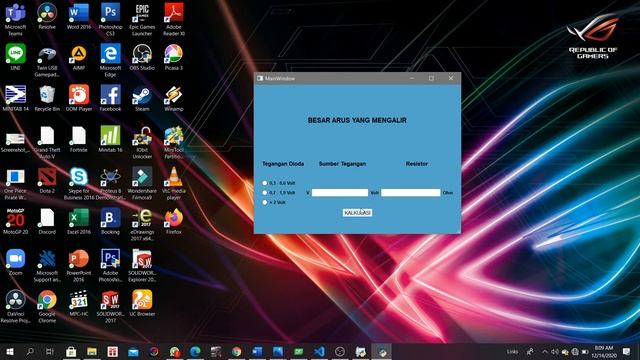
Task: Open Task View from the taskbar
Action: tap(50, 351)
